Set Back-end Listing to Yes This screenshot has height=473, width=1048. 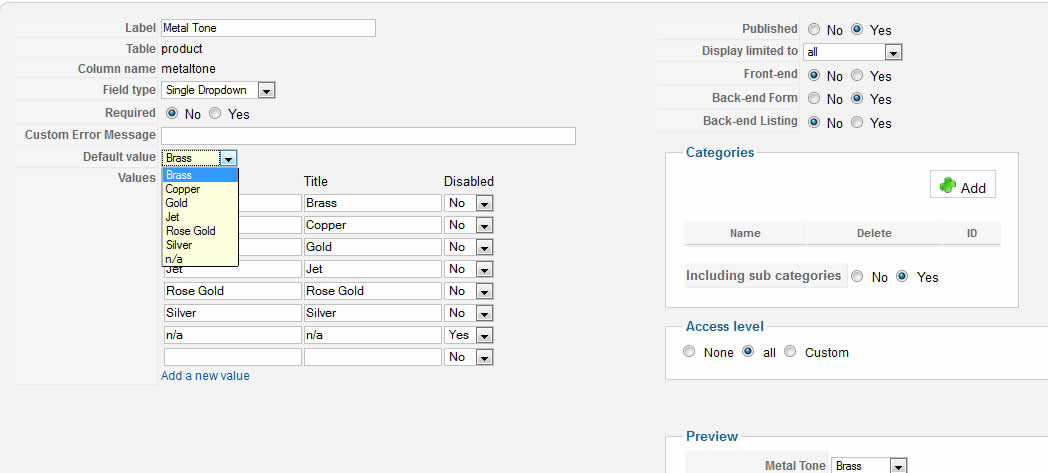tap(859, 123)
